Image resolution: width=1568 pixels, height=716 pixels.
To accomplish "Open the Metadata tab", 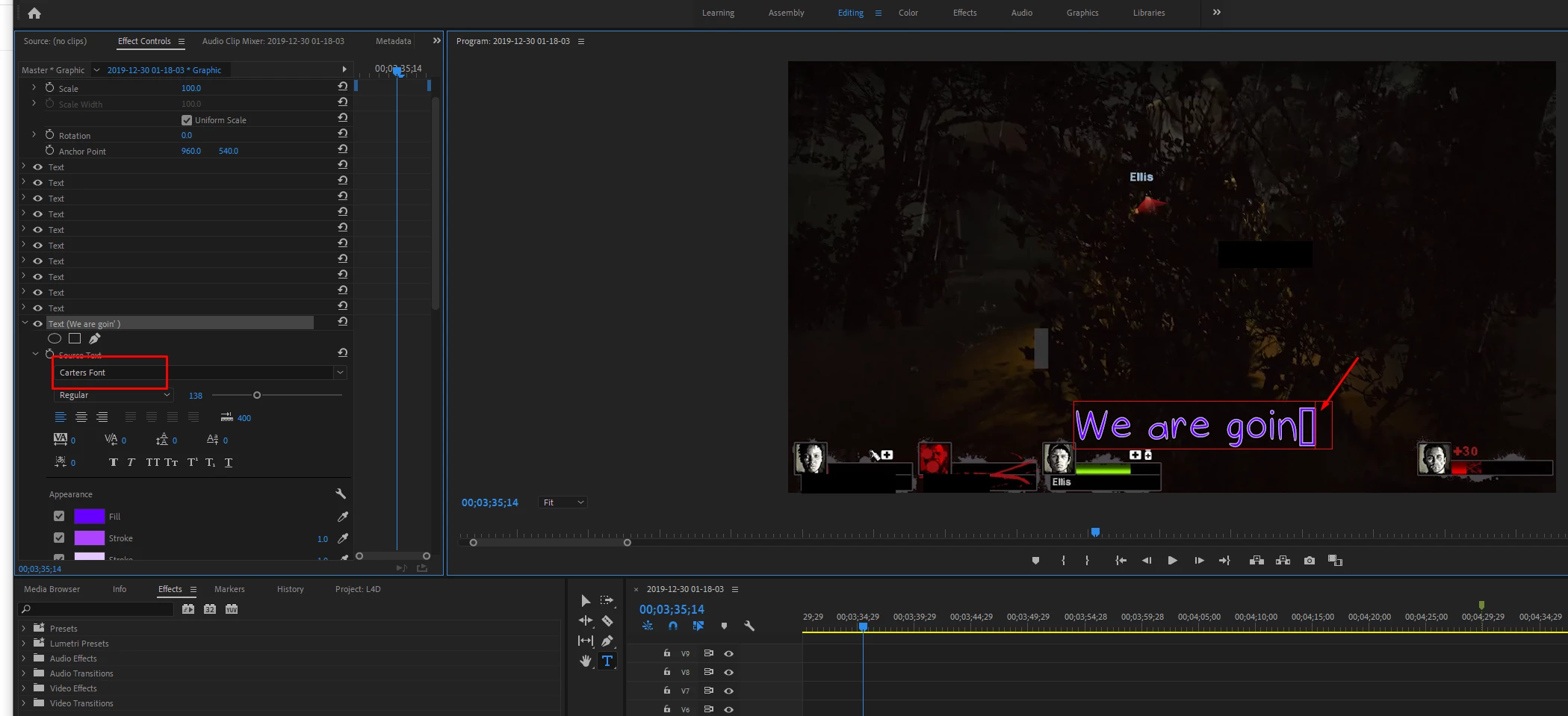I will 393,41.
